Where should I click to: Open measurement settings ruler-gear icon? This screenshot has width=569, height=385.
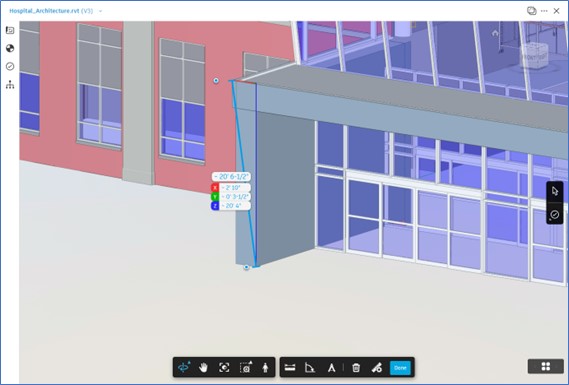tap(377, 368)
